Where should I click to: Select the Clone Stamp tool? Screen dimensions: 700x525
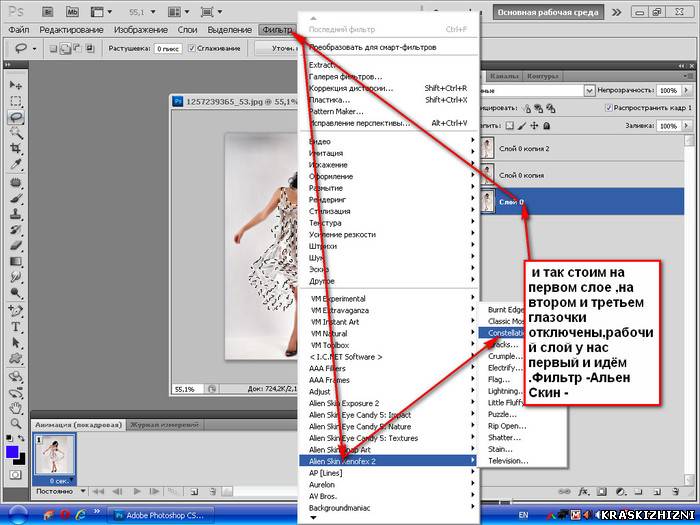tap(16, 214)
